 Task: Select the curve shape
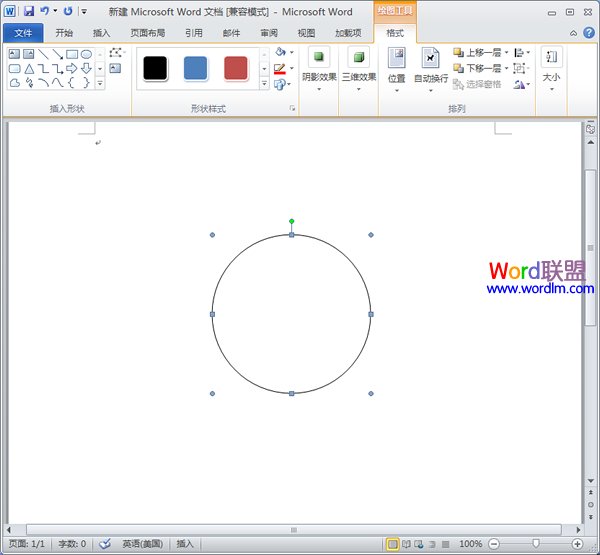pos(57,83)
